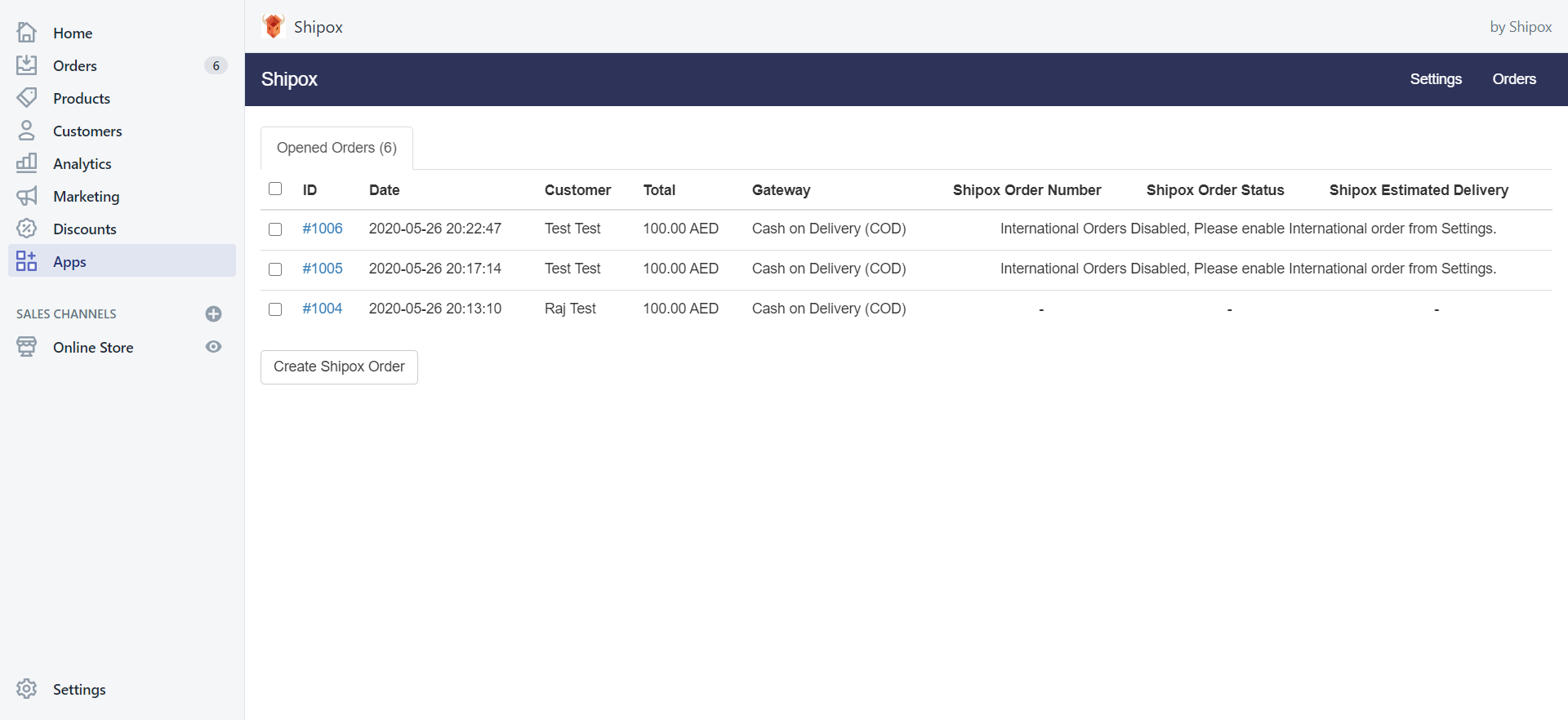This screenshot has width=1568, height=720.
Task: Click the Create Shipox Order button
Action: click(339, 367)
